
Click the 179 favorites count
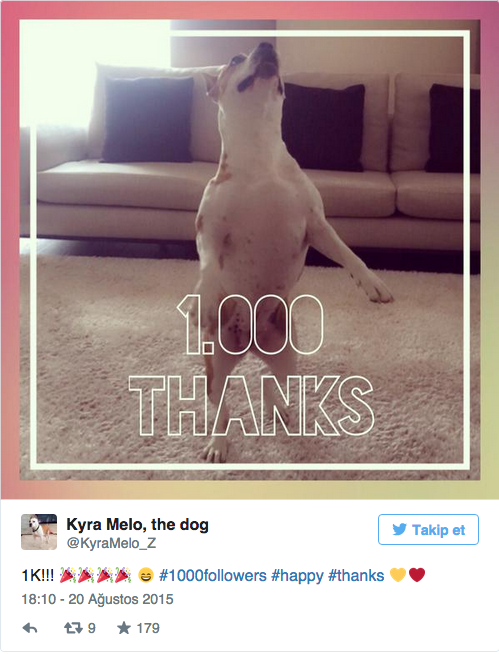[148, 628]
